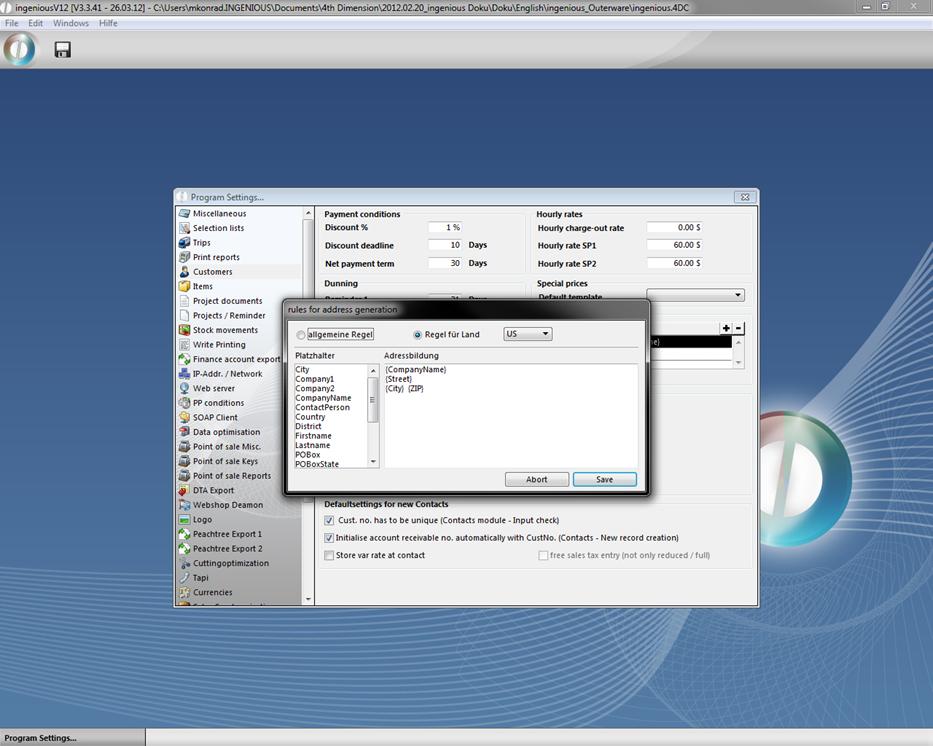Image resolution: width=933 pixels, height=746 pixels.
Task: Open the Print reports icon entry
Action: click(x=185, y=257)
